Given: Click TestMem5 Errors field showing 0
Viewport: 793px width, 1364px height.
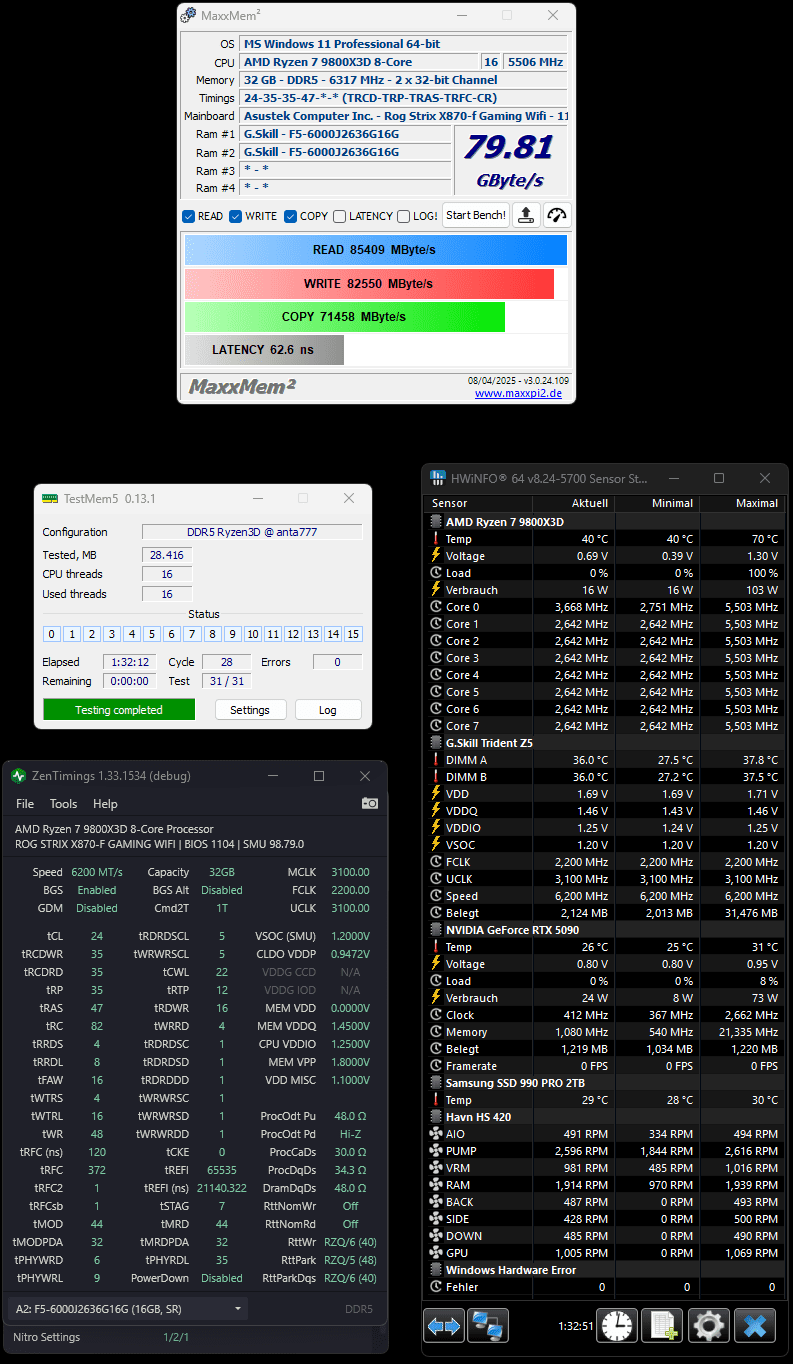Looking at the screenshot, I should pyautogui.click(x=337, y=662).
